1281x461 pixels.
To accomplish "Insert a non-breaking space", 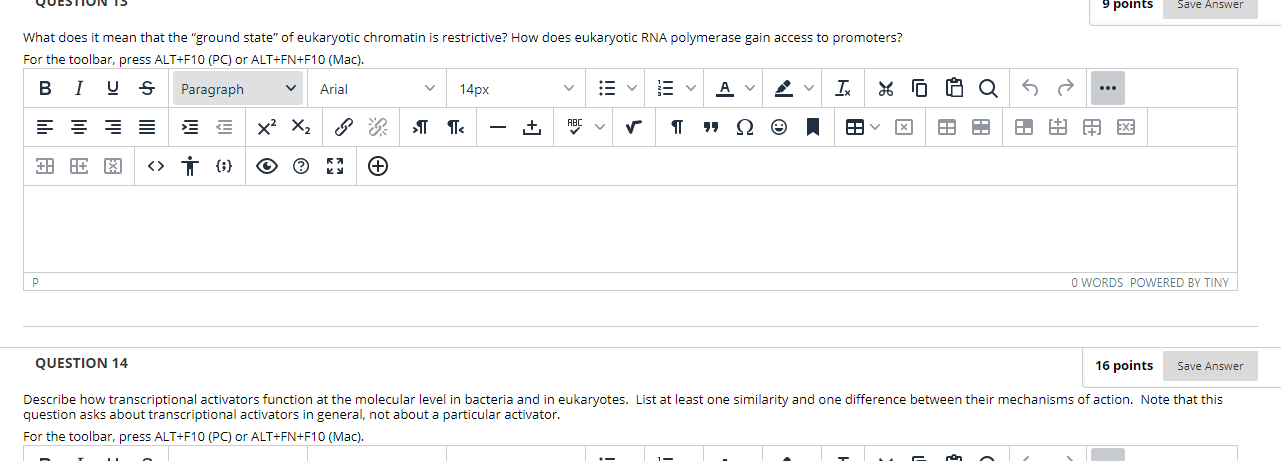I will (531, 127).
